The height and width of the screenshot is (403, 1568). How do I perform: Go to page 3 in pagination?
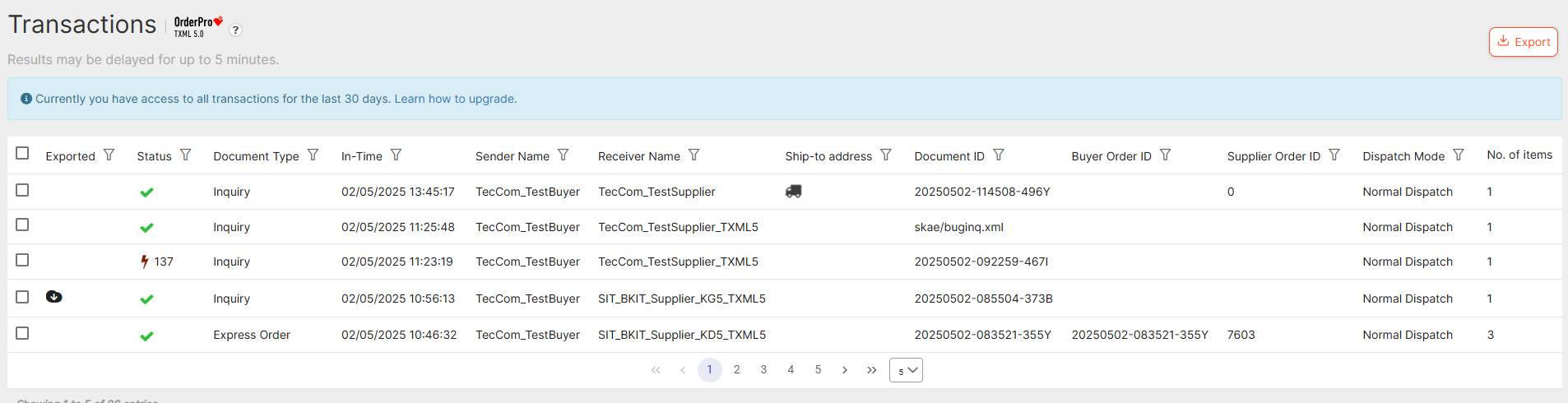point(763,370)
